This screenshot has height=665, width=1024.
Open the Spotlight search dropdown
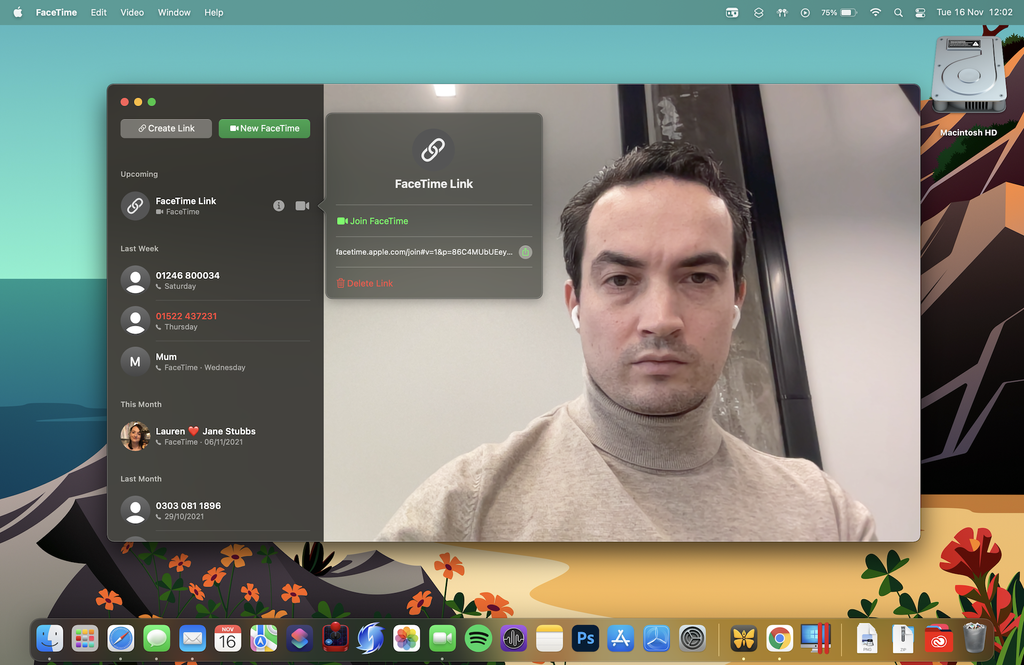[898, 12]
